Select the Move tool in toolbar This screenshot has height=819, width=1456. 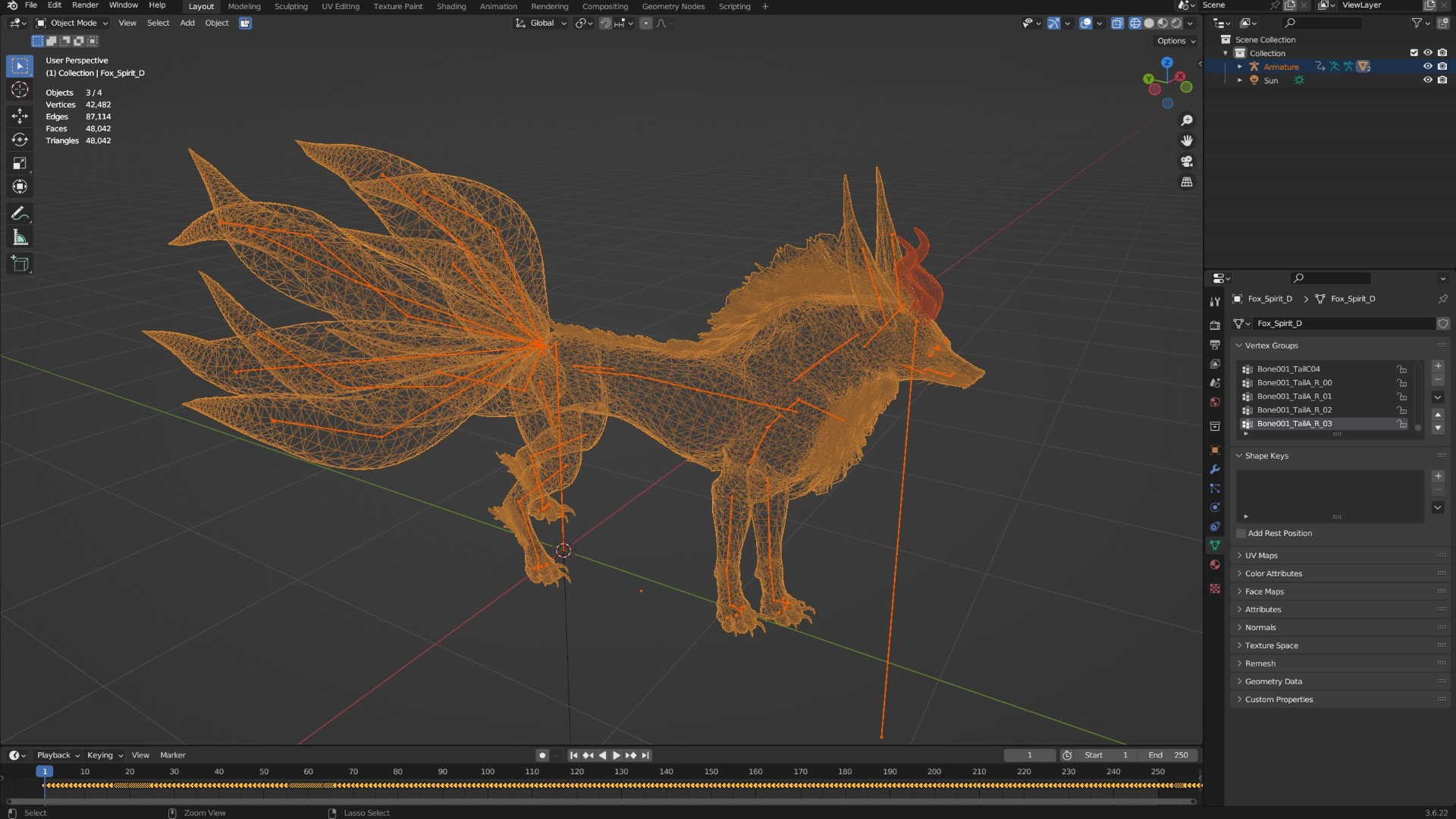pos(20,115)
